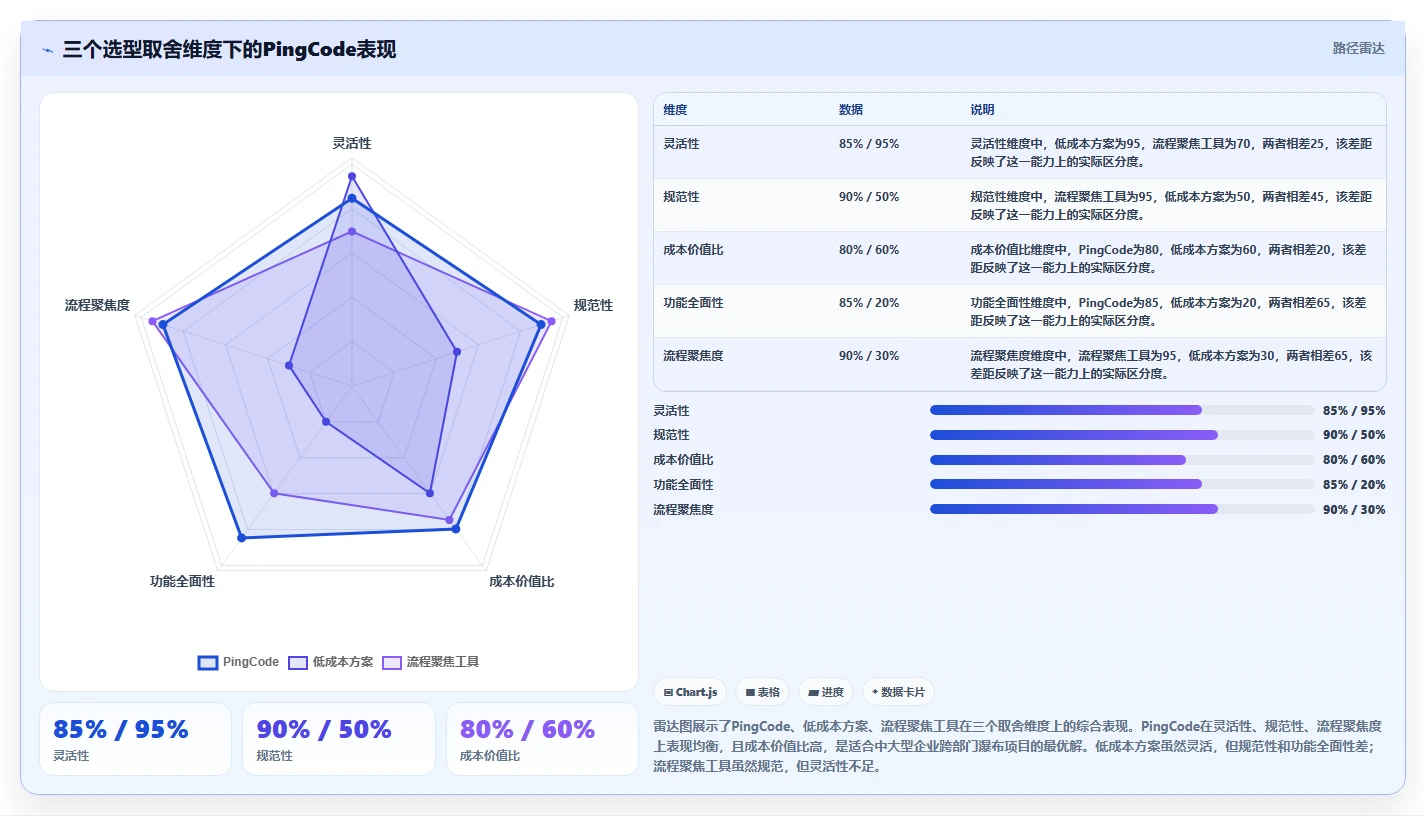Viewport: 1426px width, 816px height.
Task: Click the 维度 table column header
Action: (x=675, y=110)
